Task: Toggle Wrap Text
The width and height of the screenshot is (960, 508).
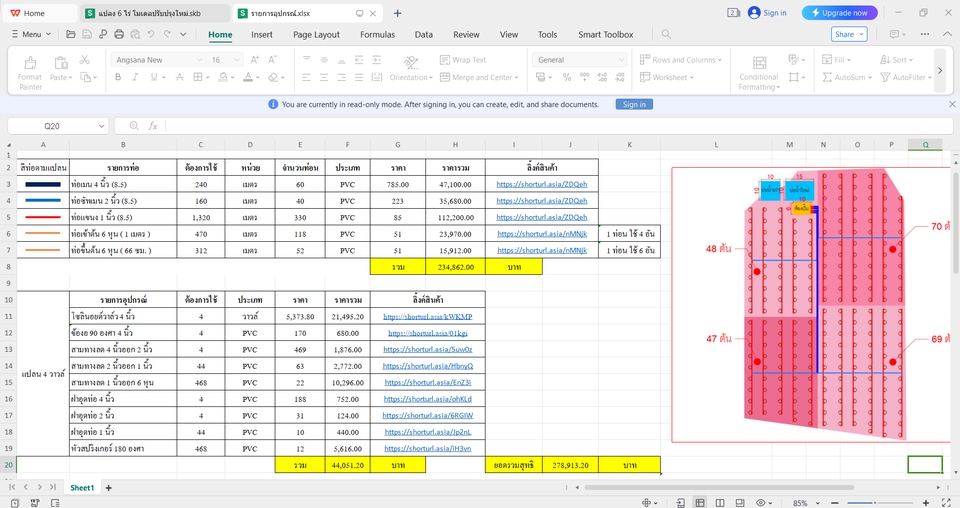Action: [463, 59]
